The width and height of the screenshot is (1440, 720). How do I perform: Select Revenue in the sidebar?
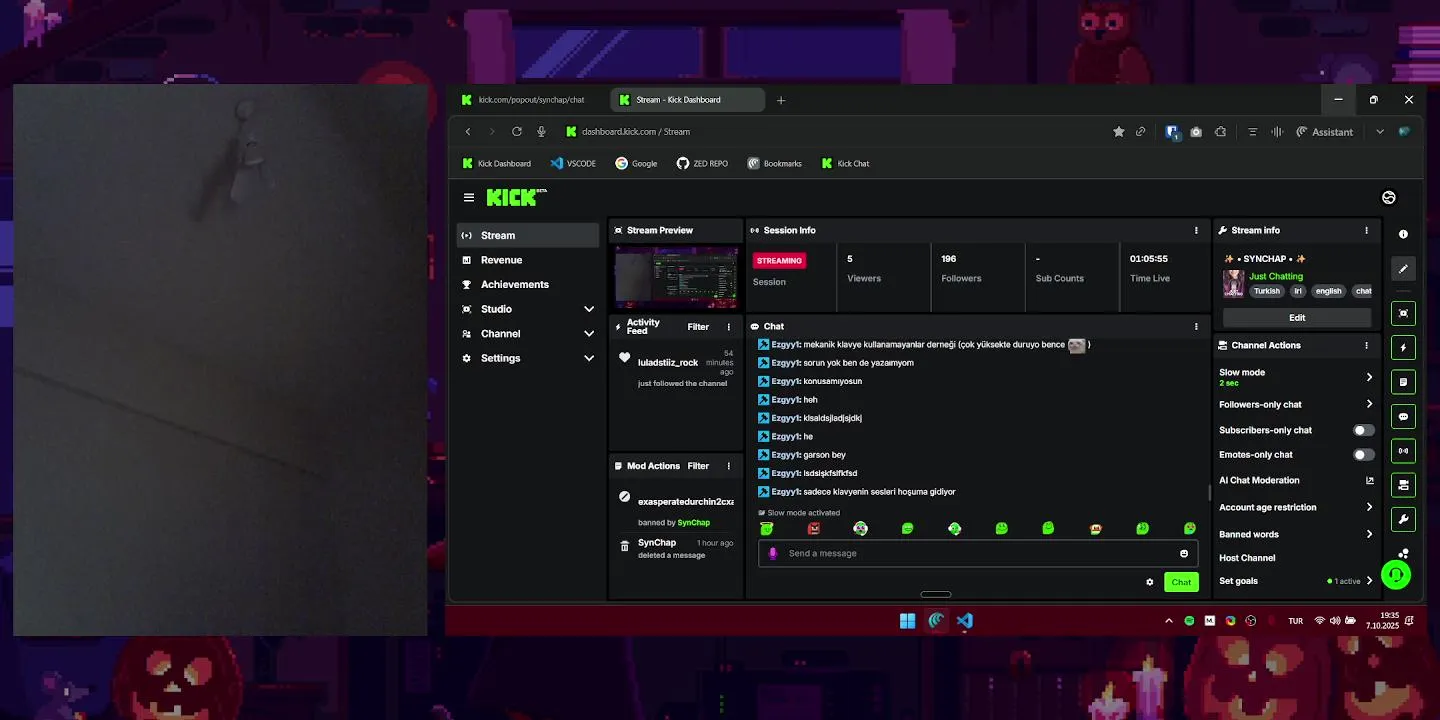coord(528,260)
